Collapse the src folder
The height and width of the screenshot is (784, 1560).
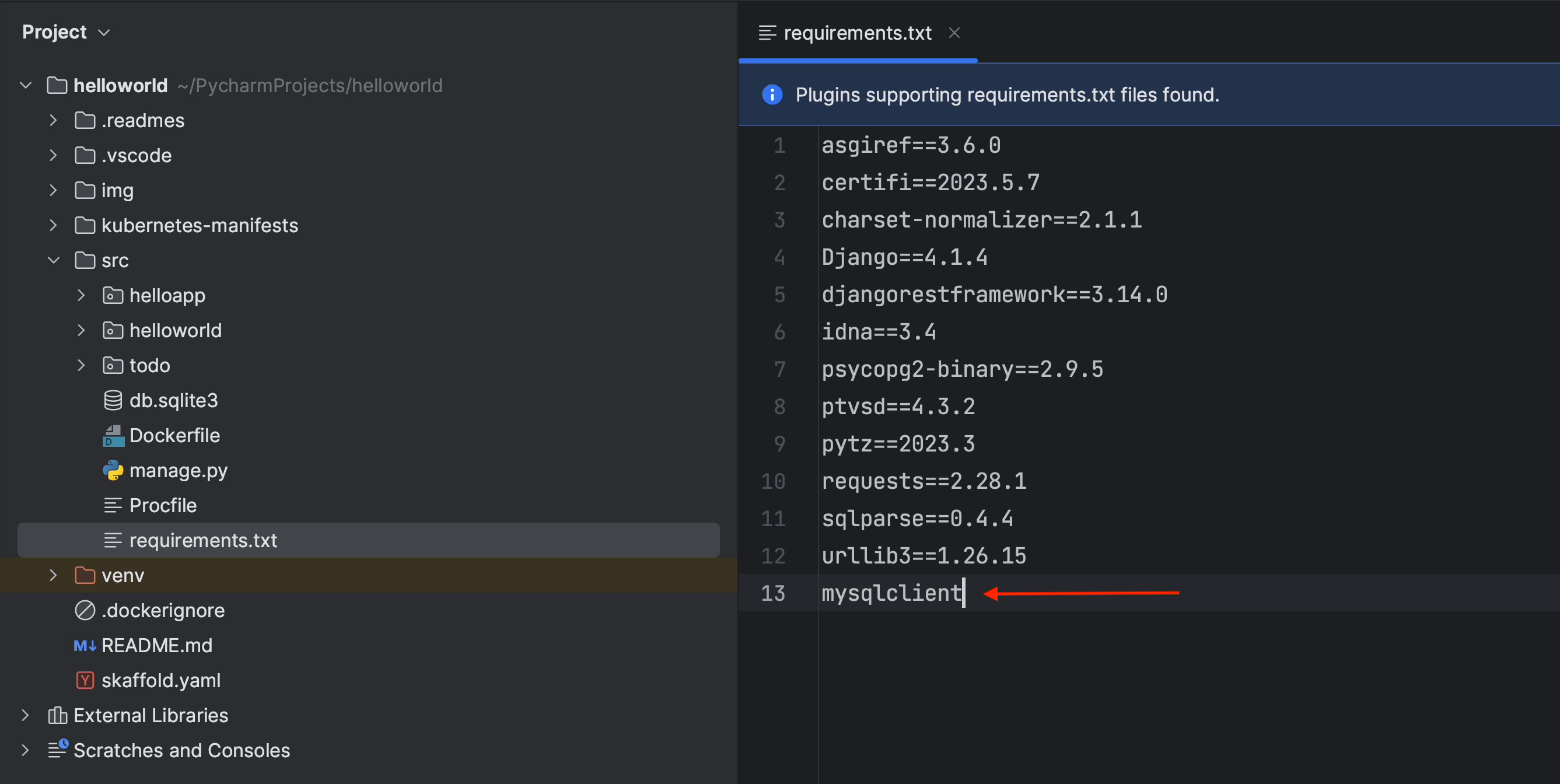tap(53, 261)
